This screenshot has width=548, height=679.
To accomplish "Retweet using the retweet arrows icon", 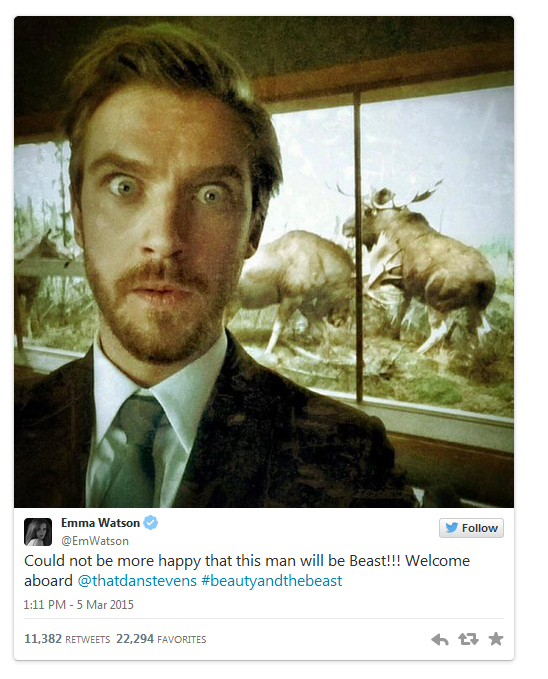I will click(468, 639).
